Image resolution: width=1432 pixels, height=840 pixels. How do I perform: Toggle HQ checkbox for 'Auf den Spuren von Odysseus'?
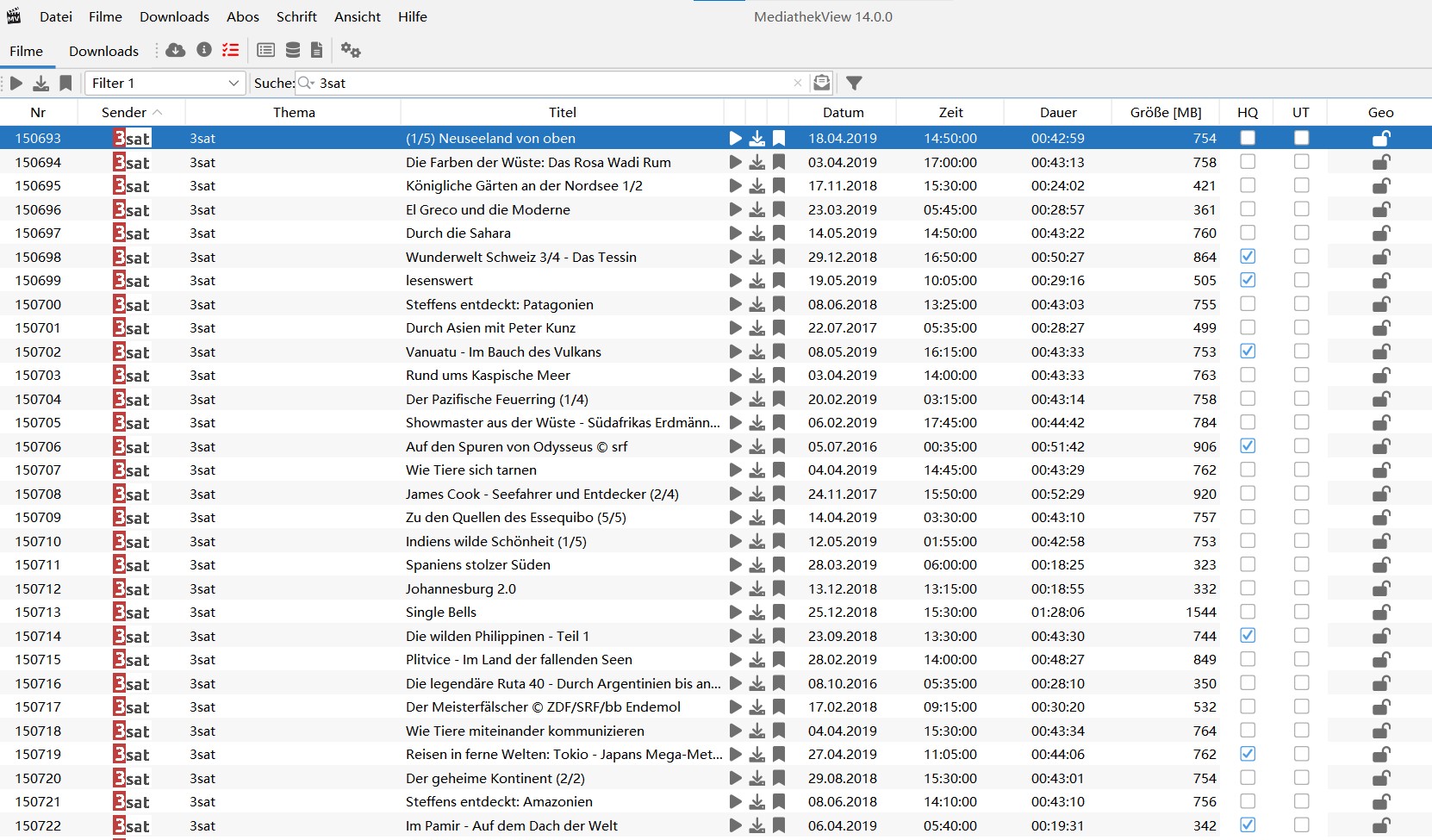1248,445
